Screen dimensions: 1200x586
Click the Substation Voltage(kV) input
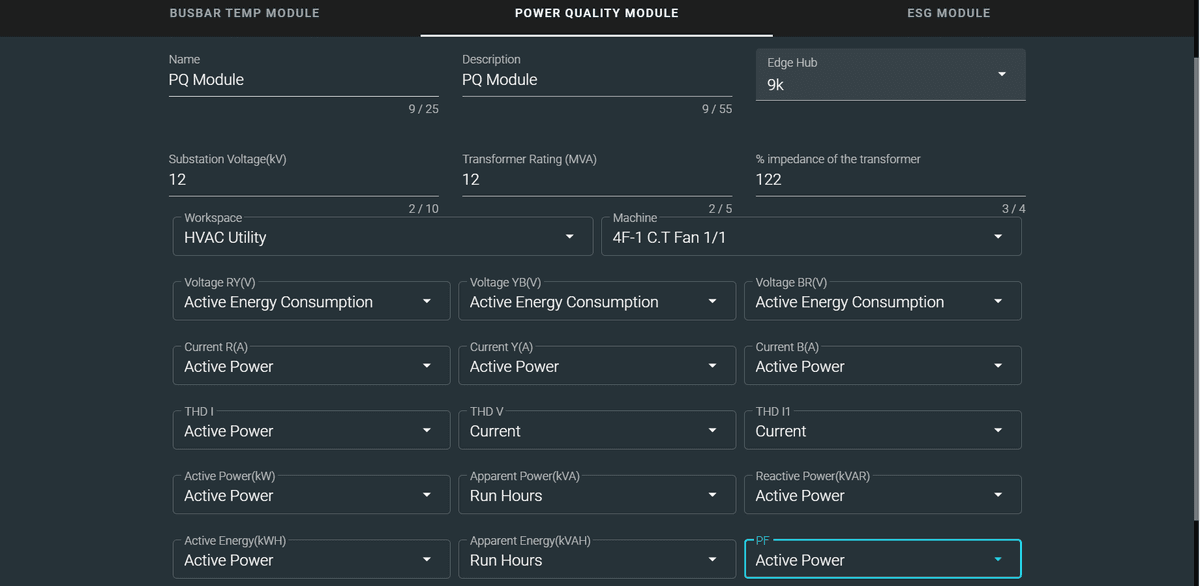point(300,180)
